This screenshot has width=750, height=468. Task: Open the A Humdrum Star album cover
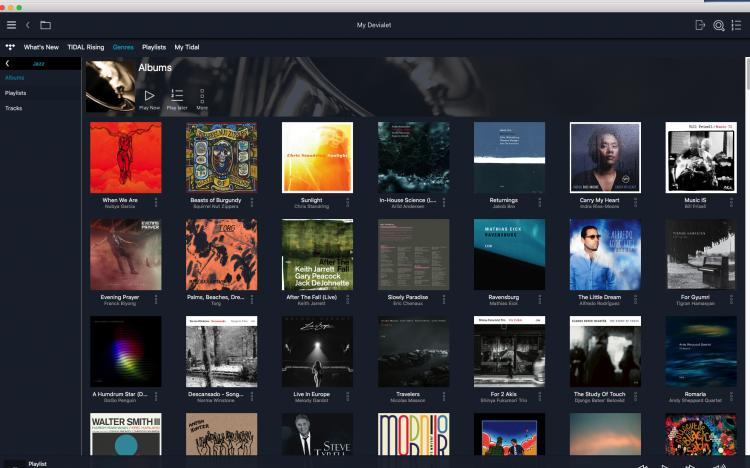[x=126, y=352]
